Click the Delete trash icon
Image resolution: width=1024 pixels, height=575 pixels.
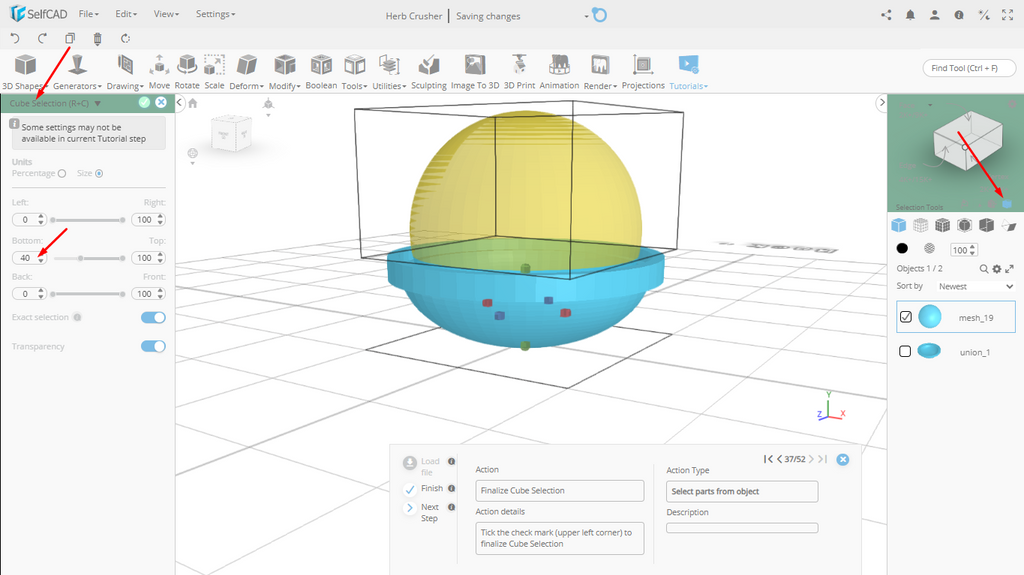click(97, 39)
